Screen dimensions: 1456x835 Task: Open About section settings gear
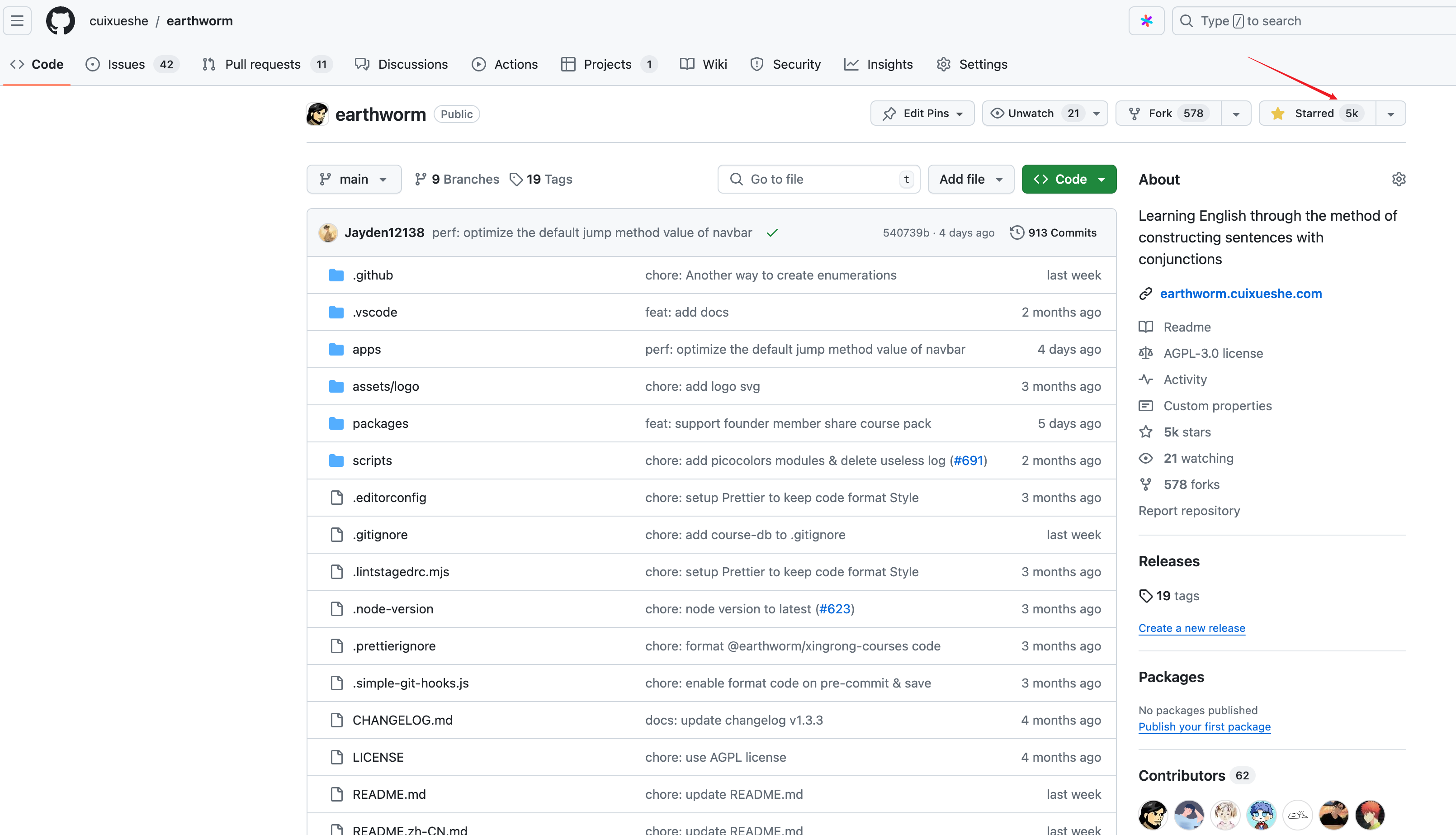click(1398, 180)
